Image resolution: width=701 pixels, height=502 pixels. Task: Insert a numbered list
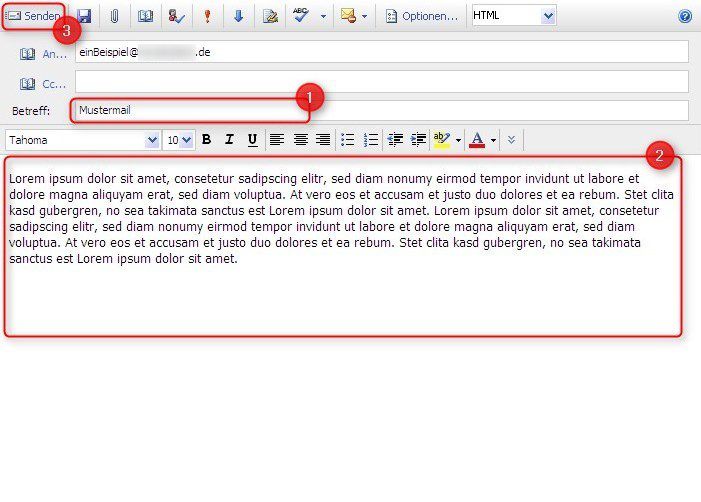point(371,139)
